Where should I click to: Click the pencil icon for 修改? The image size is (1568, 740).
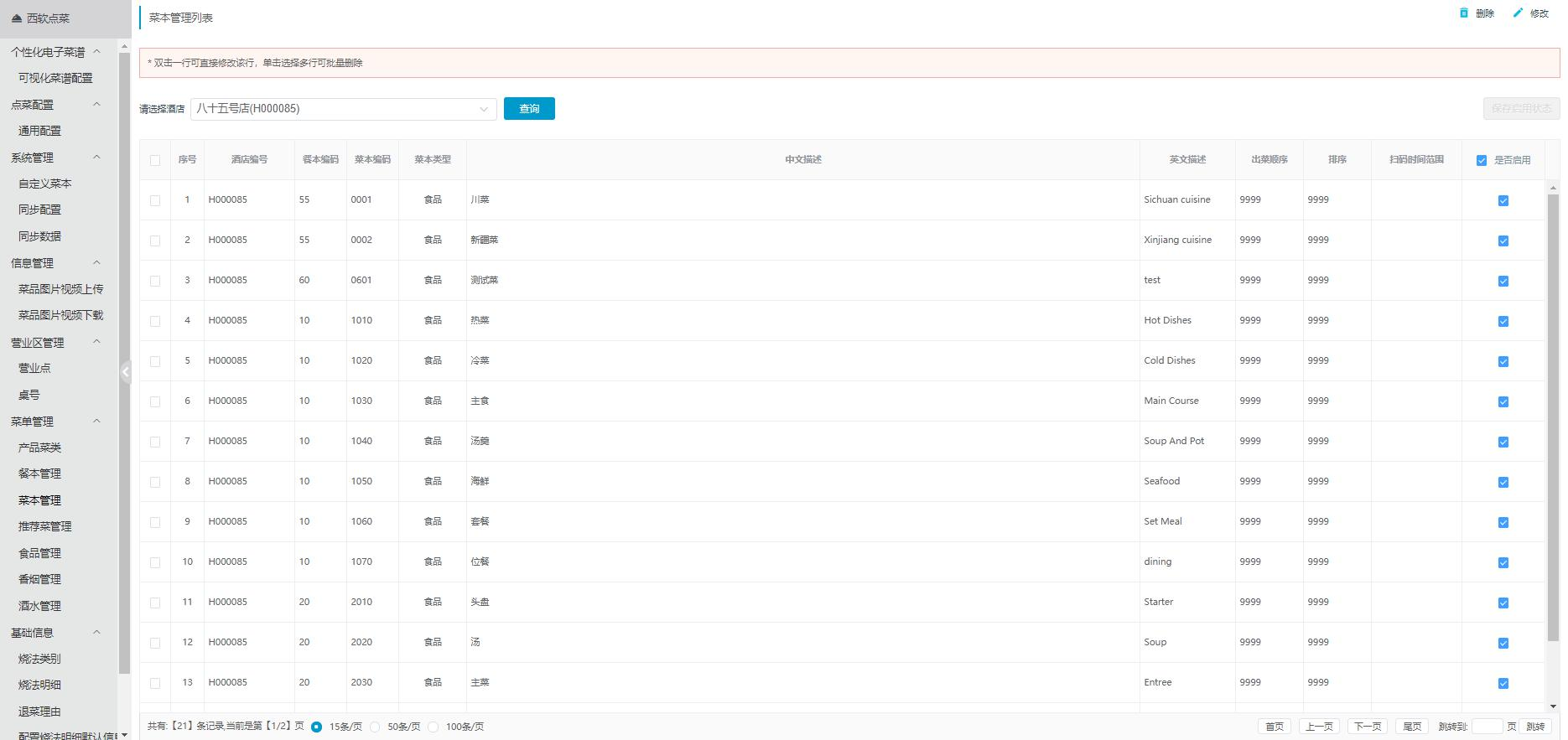[x=1518, y=13]
